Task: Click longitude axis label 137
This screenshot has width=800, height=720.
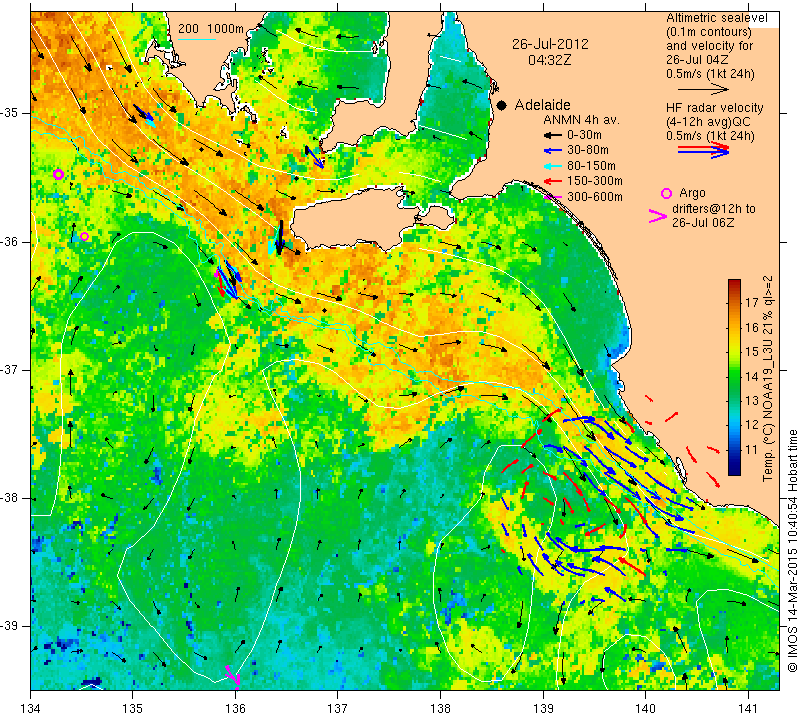Action: (338, 709)
